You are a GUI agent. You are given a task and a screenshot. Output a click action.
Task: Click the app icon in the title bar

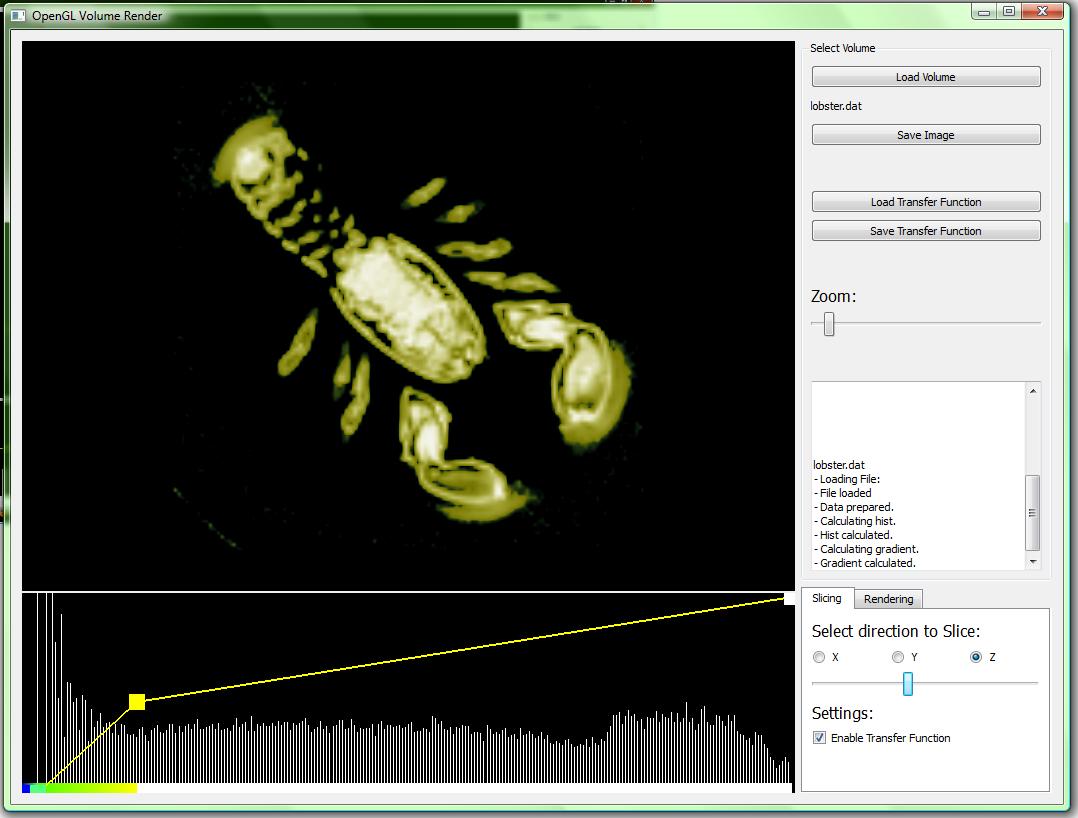[x=18, y=15]
